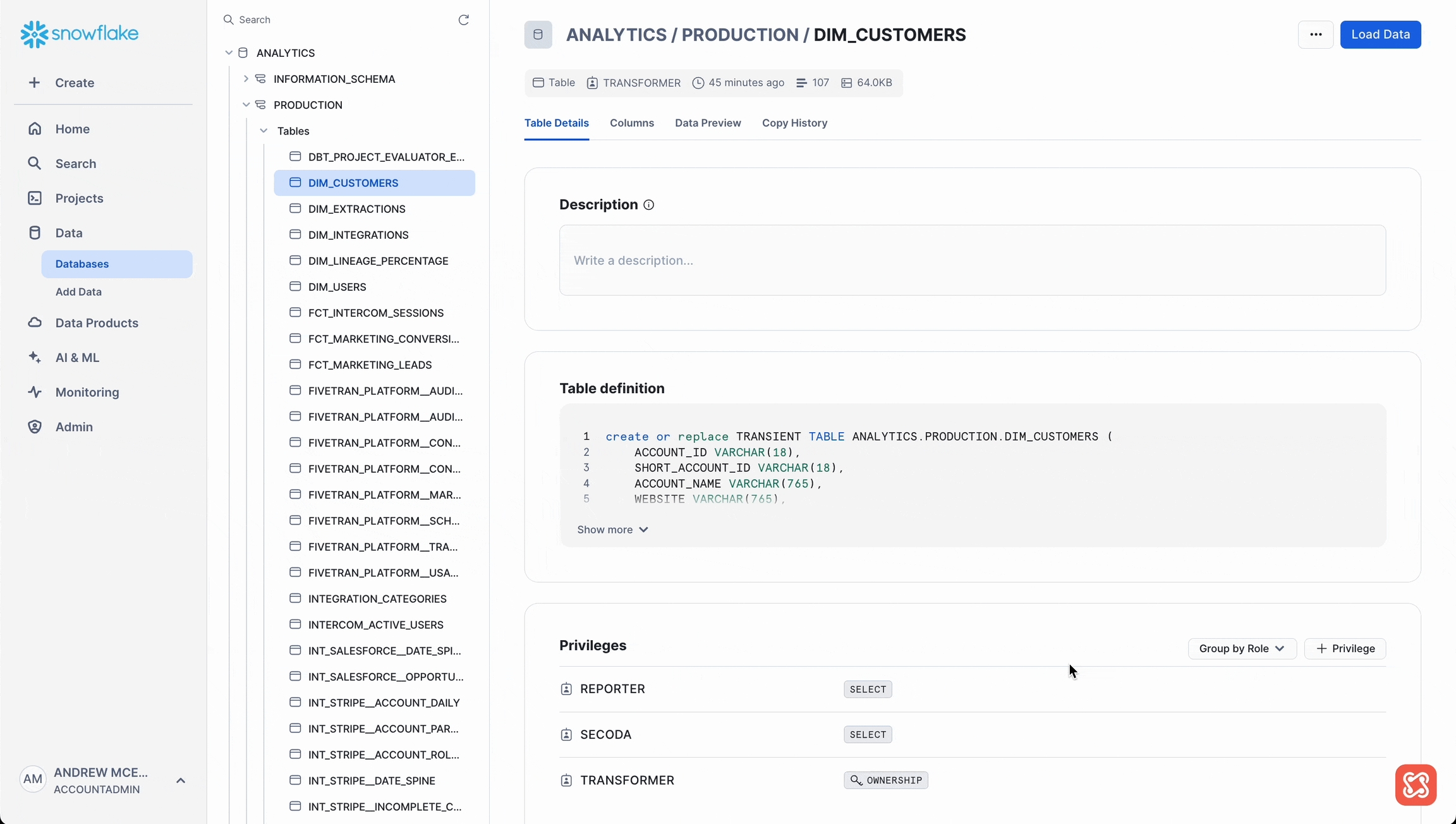Screen dimensions: 1456x824
Task: Click into the description text field
Action: (x=972, y=260)
